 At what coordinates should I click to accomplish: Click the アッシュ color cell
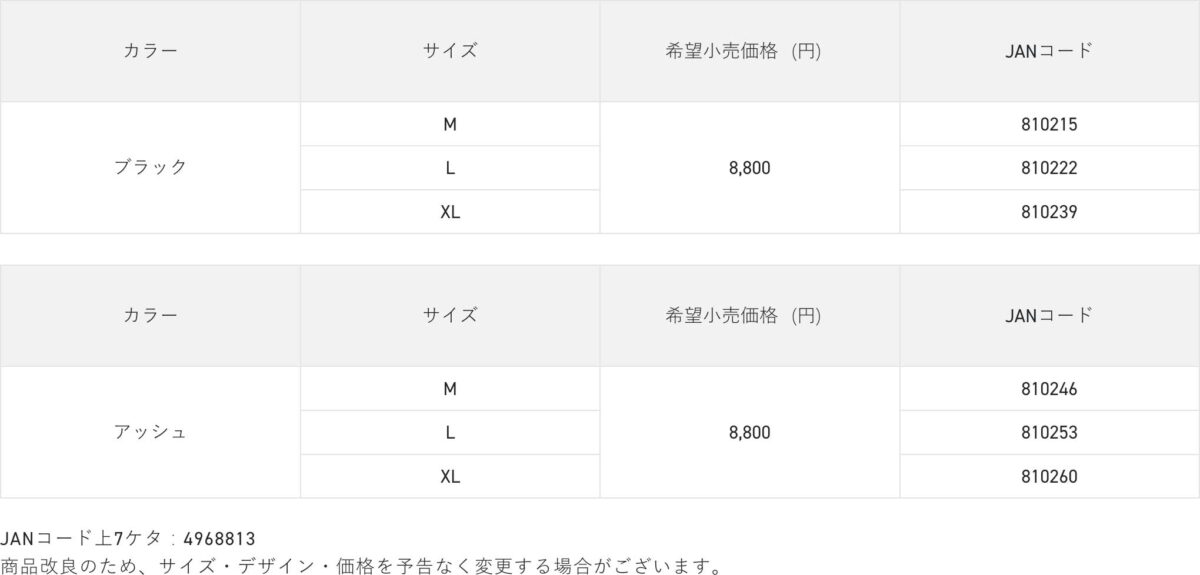(x=150, y=432)
